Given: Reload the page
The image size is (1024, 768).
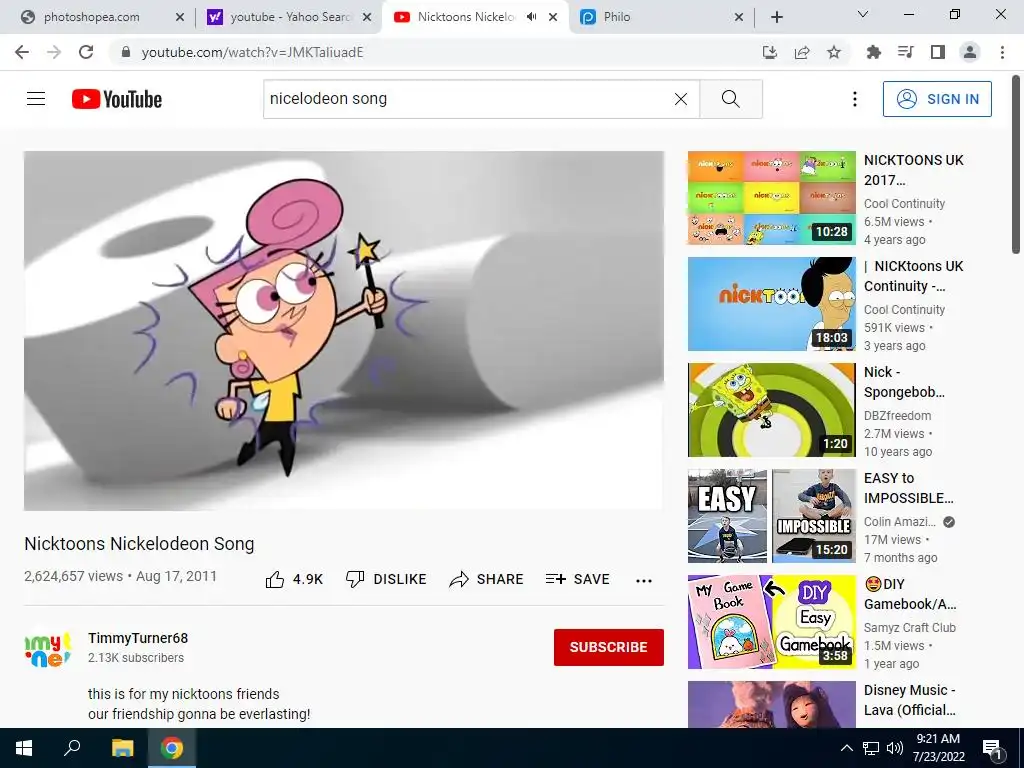Looking at the screenshot, I should click(x=86, y=52).
